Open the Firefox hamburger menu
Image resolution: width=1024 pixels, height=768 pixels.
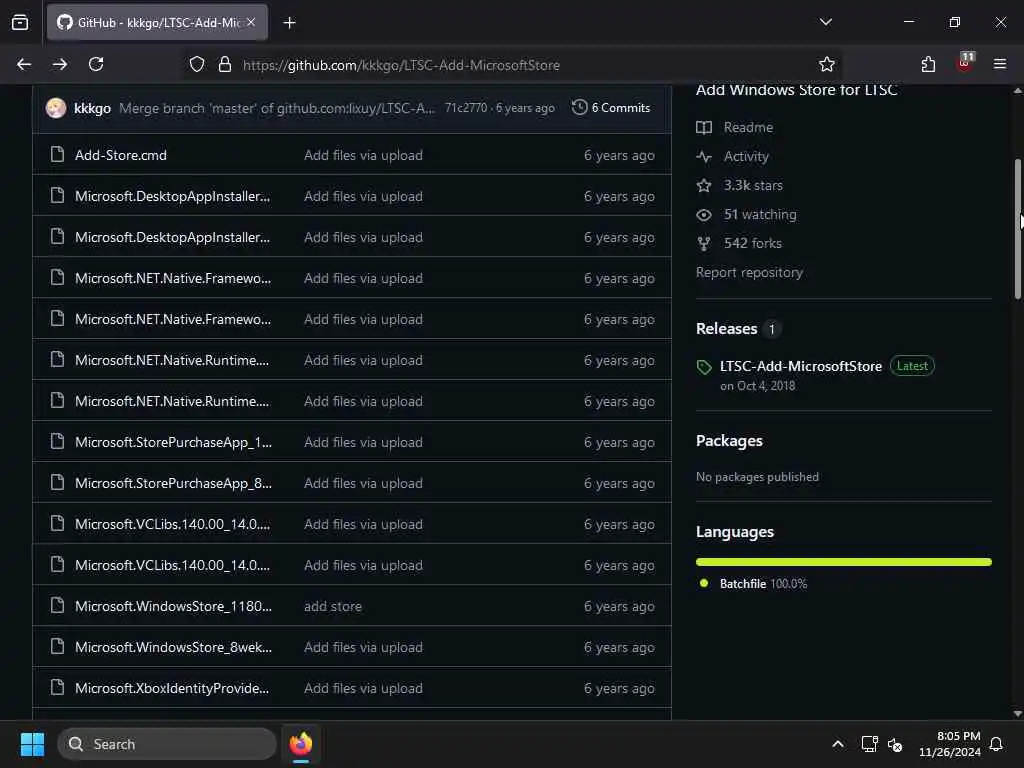click(999, 64)
